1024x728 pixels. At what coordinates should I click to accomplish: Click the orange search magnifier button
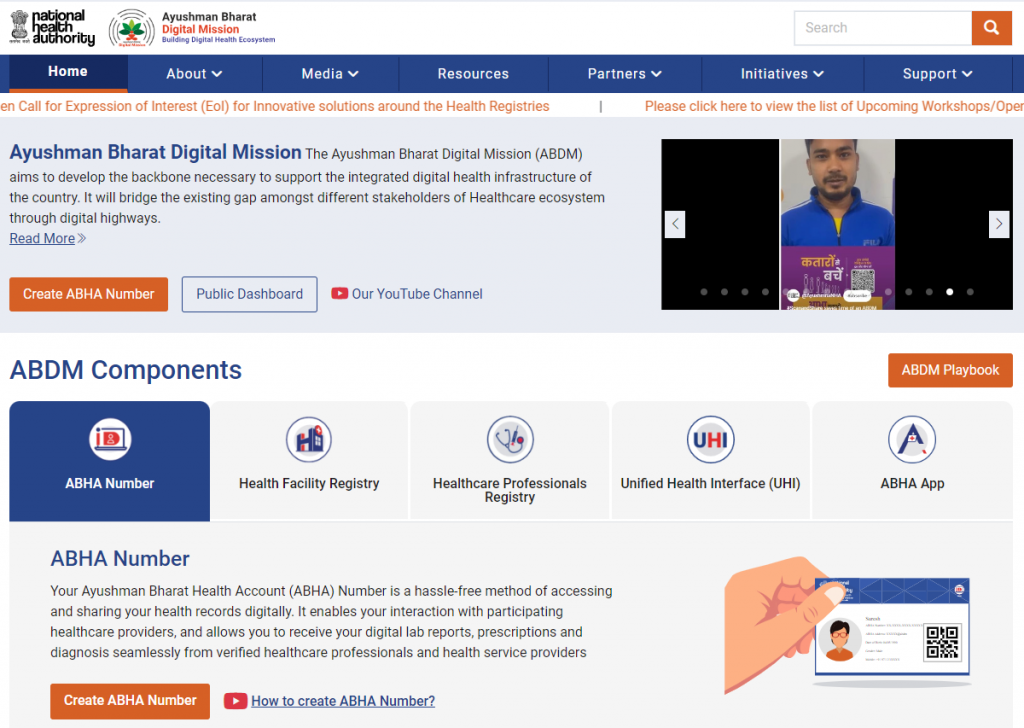point(991,28)
